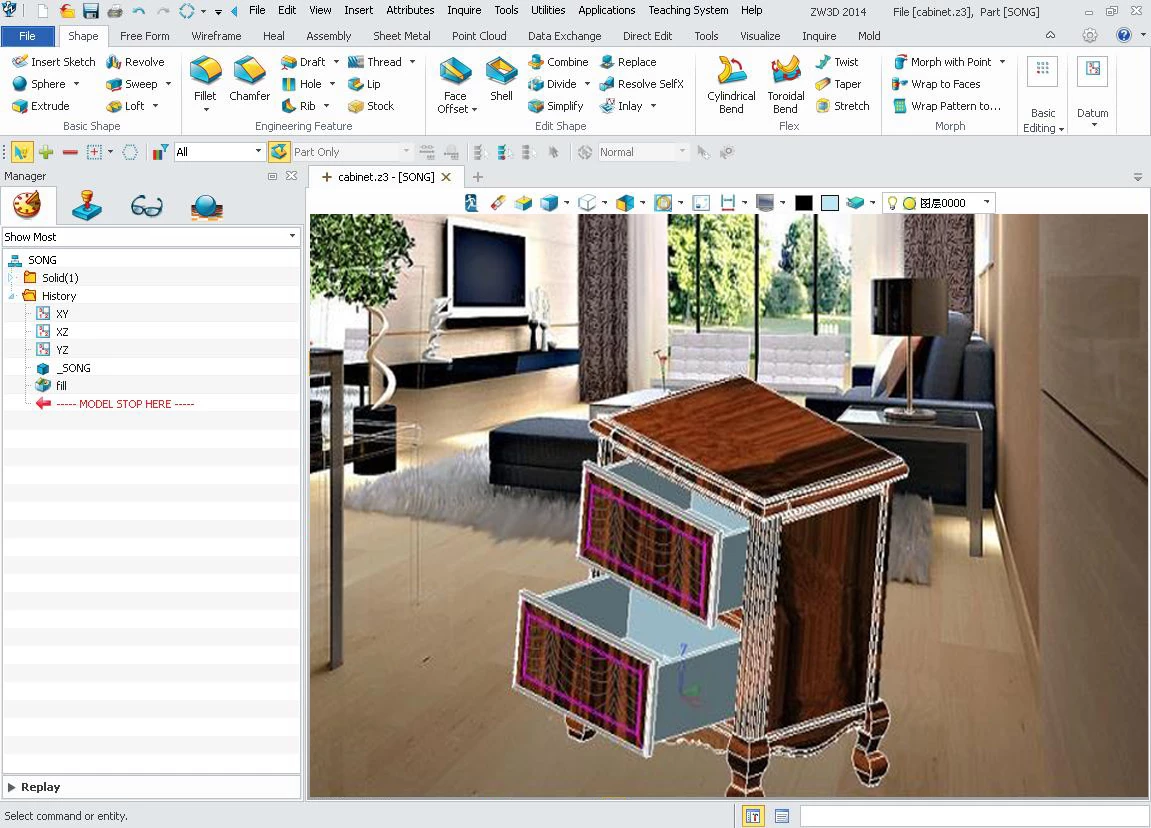1151x828 pixels.
Task: Select the fill feature in history tree
Action: pos(61,386)
